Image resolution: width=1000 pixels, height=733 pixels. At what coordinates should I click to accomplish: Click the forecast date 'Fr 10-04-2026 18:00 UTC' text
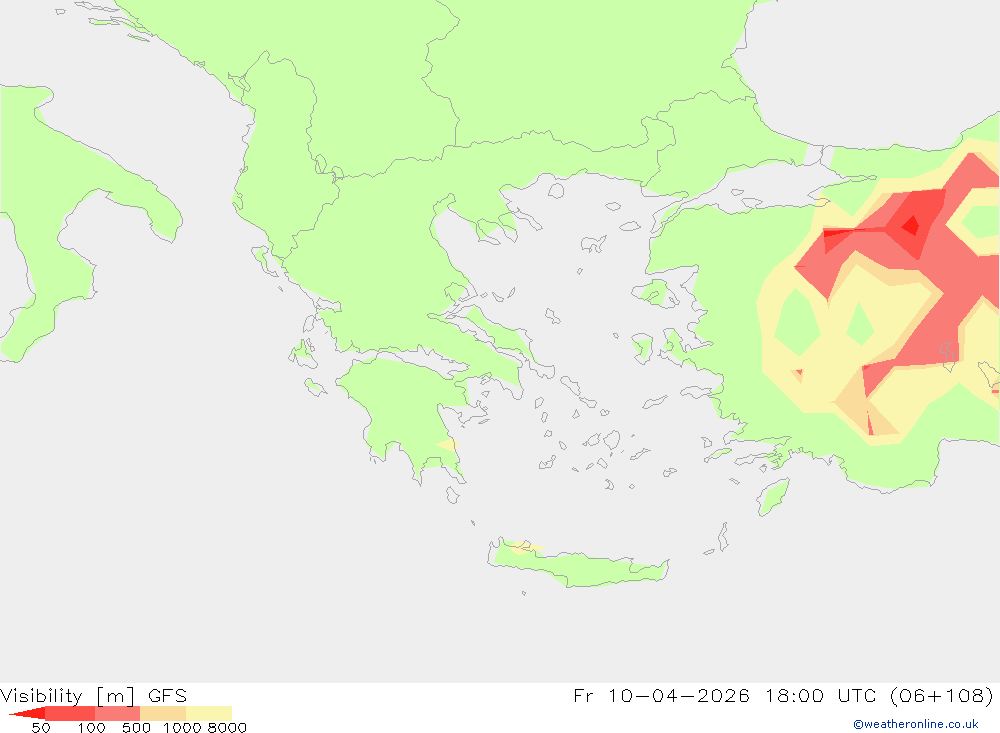726,695
